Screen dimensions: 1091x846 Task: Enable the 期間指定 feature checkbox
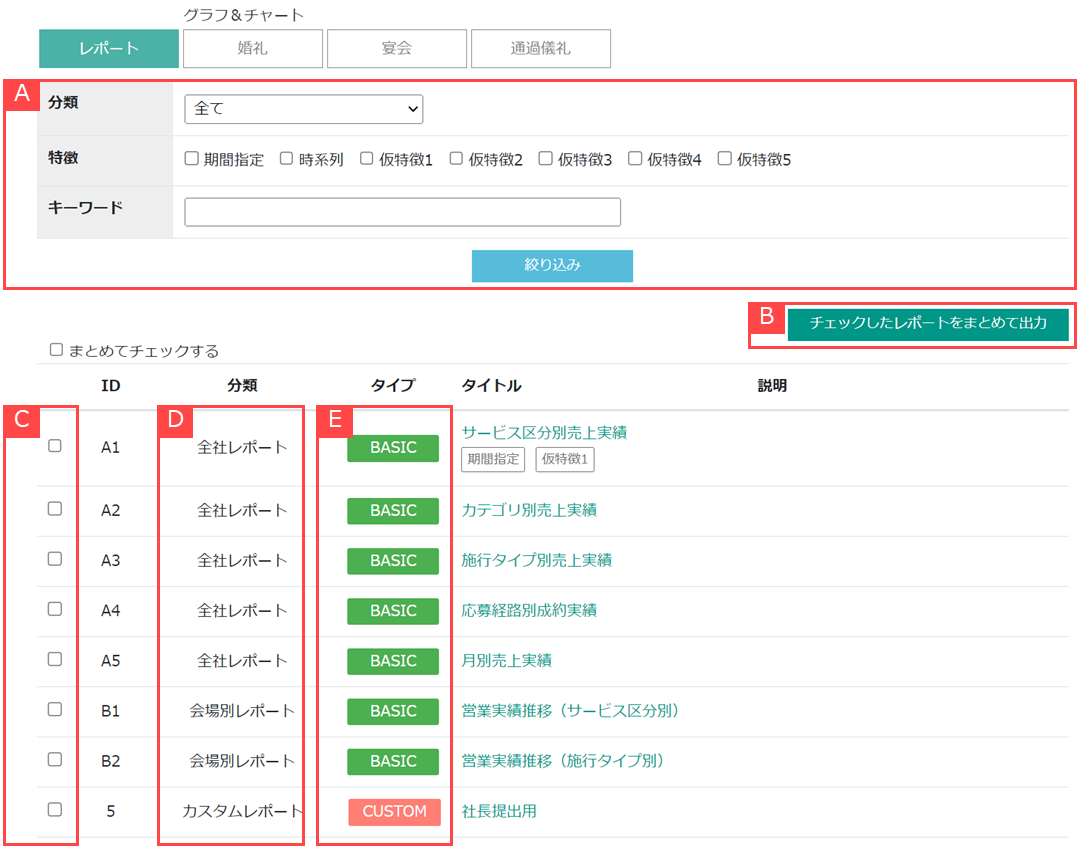[x=192, y=159]
